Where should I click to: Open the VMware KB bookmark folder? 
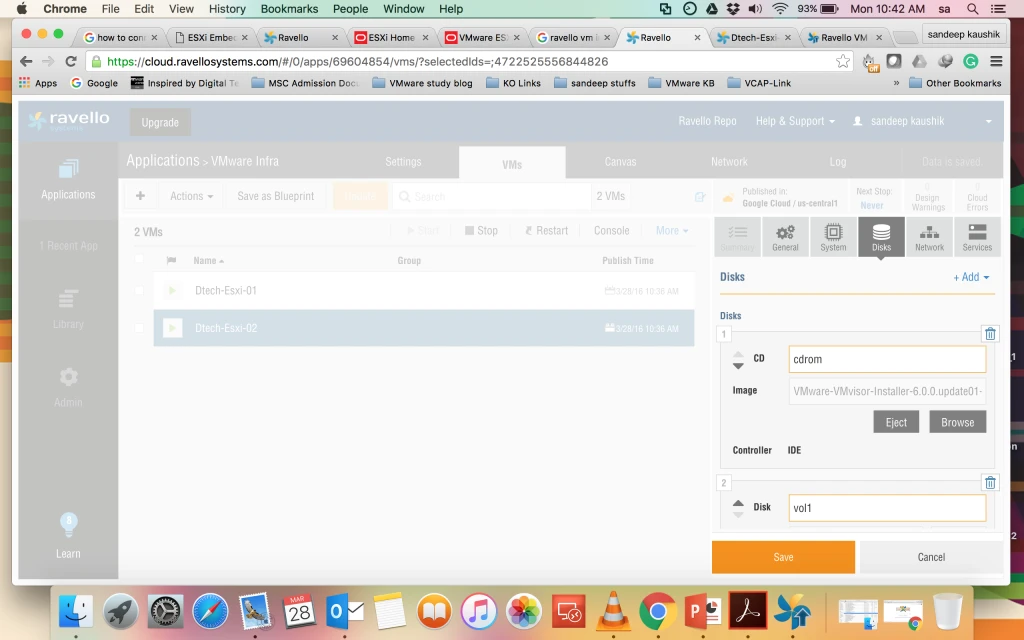pyautogui.click(x=682, y=83)
